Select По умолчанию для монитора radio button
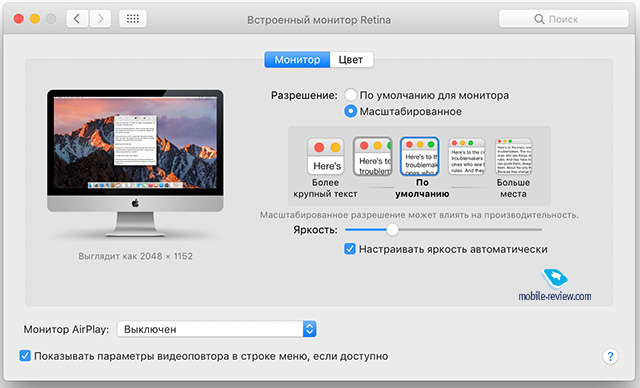Screen dimensions: 640x388 pos(350,95)
